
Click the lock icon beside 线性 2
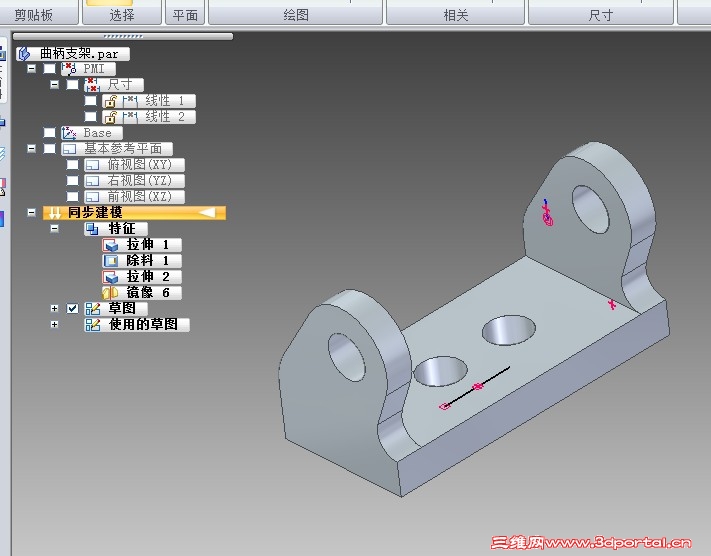[111, 117]
